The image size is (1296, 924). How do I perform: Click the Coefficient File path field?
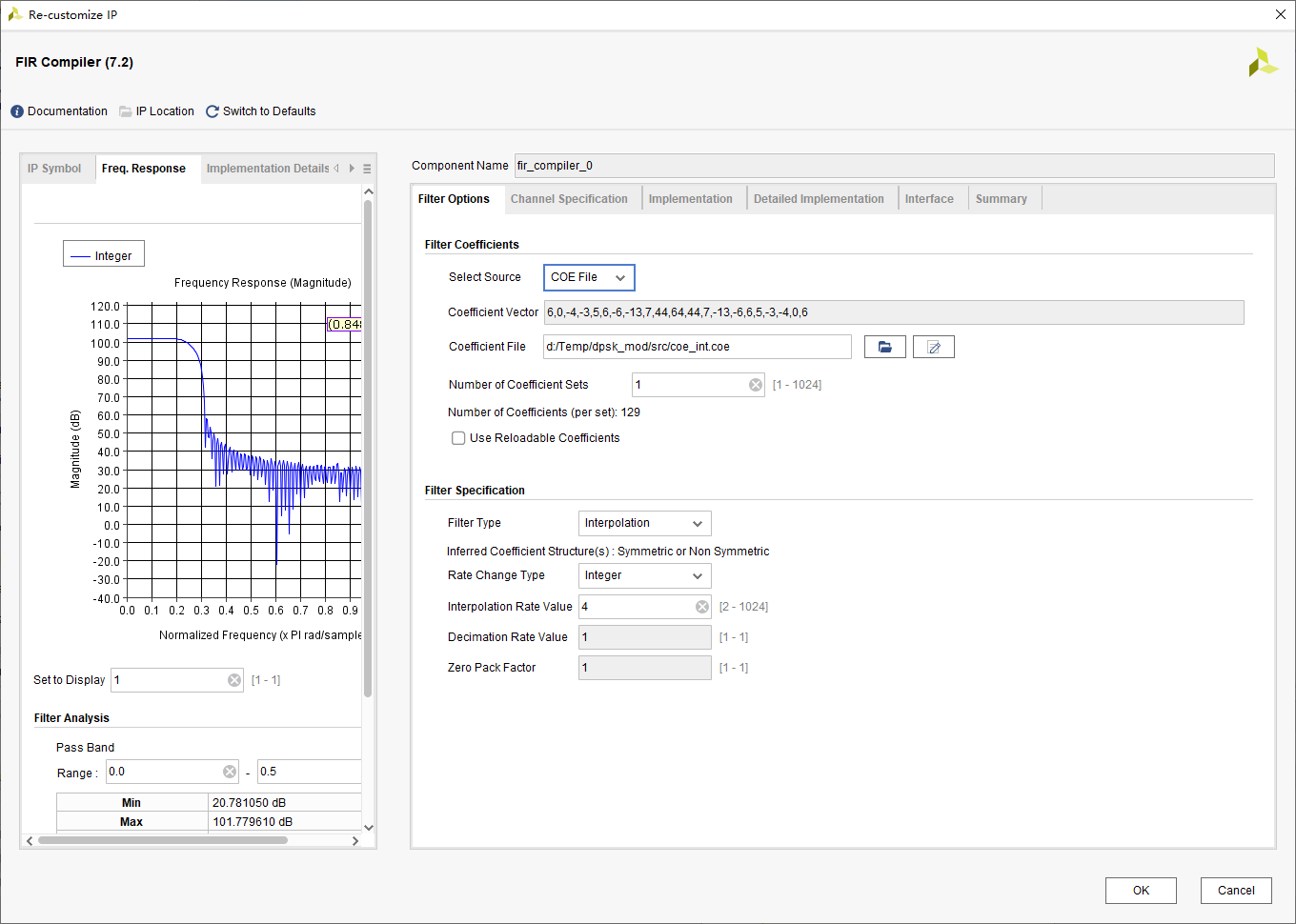[x=698, y=347]
